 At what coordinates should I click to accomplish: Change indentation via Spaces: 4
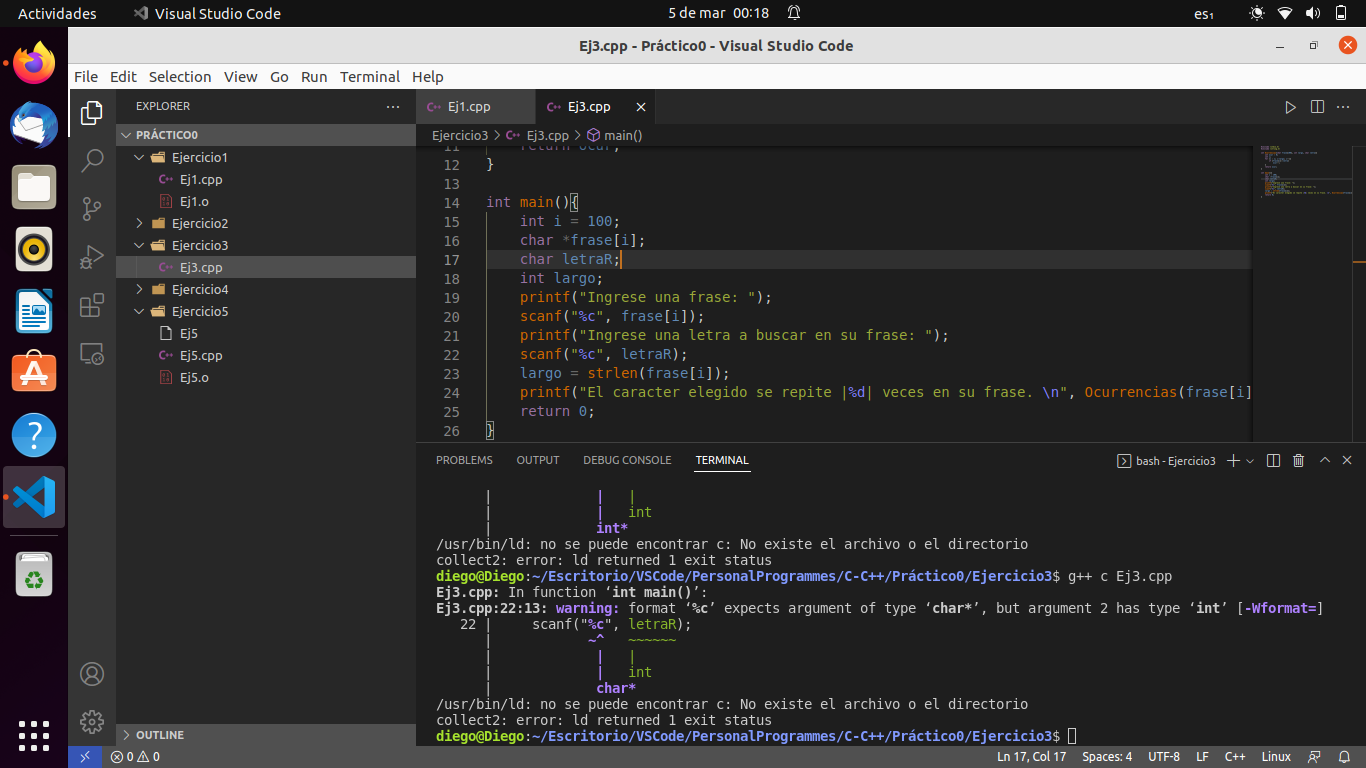tap(1107, 757)
